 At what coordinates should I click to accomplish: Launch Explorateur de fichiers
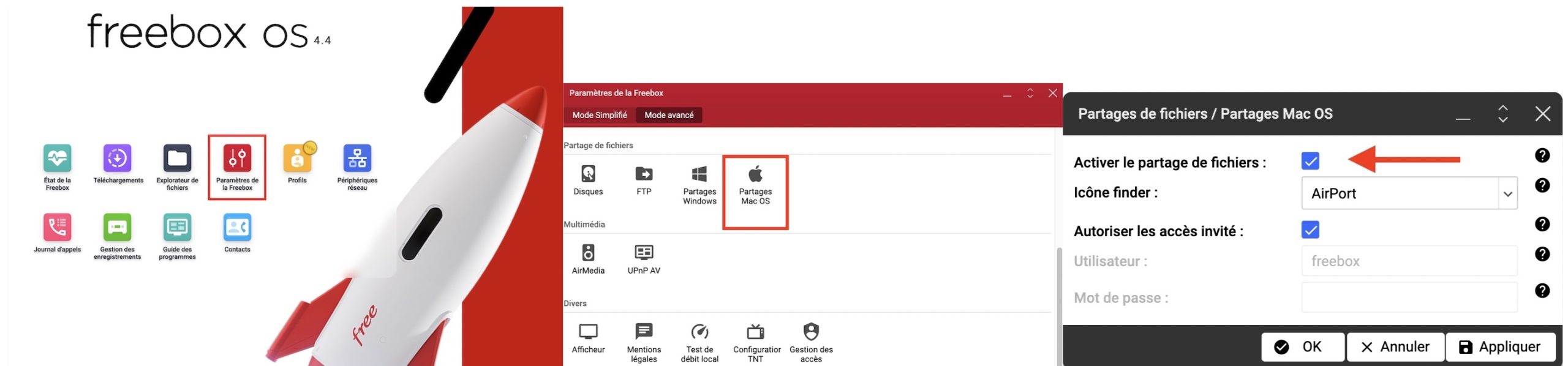coord(177,159)
